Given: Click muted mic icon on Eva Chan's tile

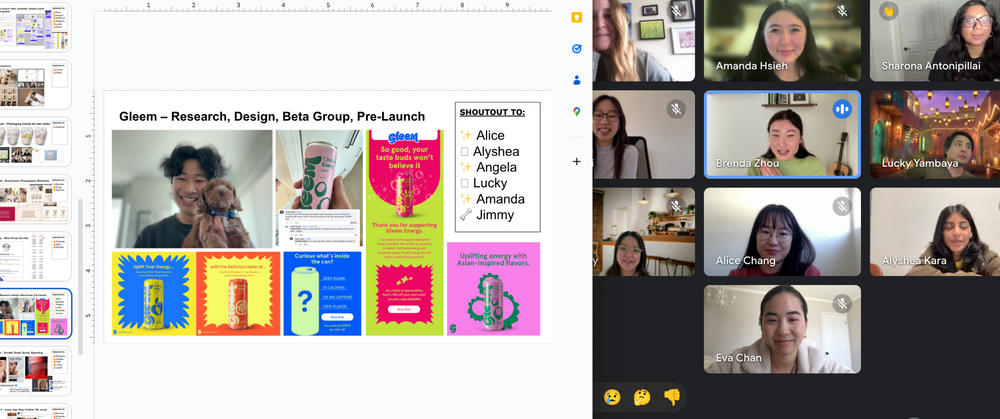Looking at the screenshot, I should [842, 304].
